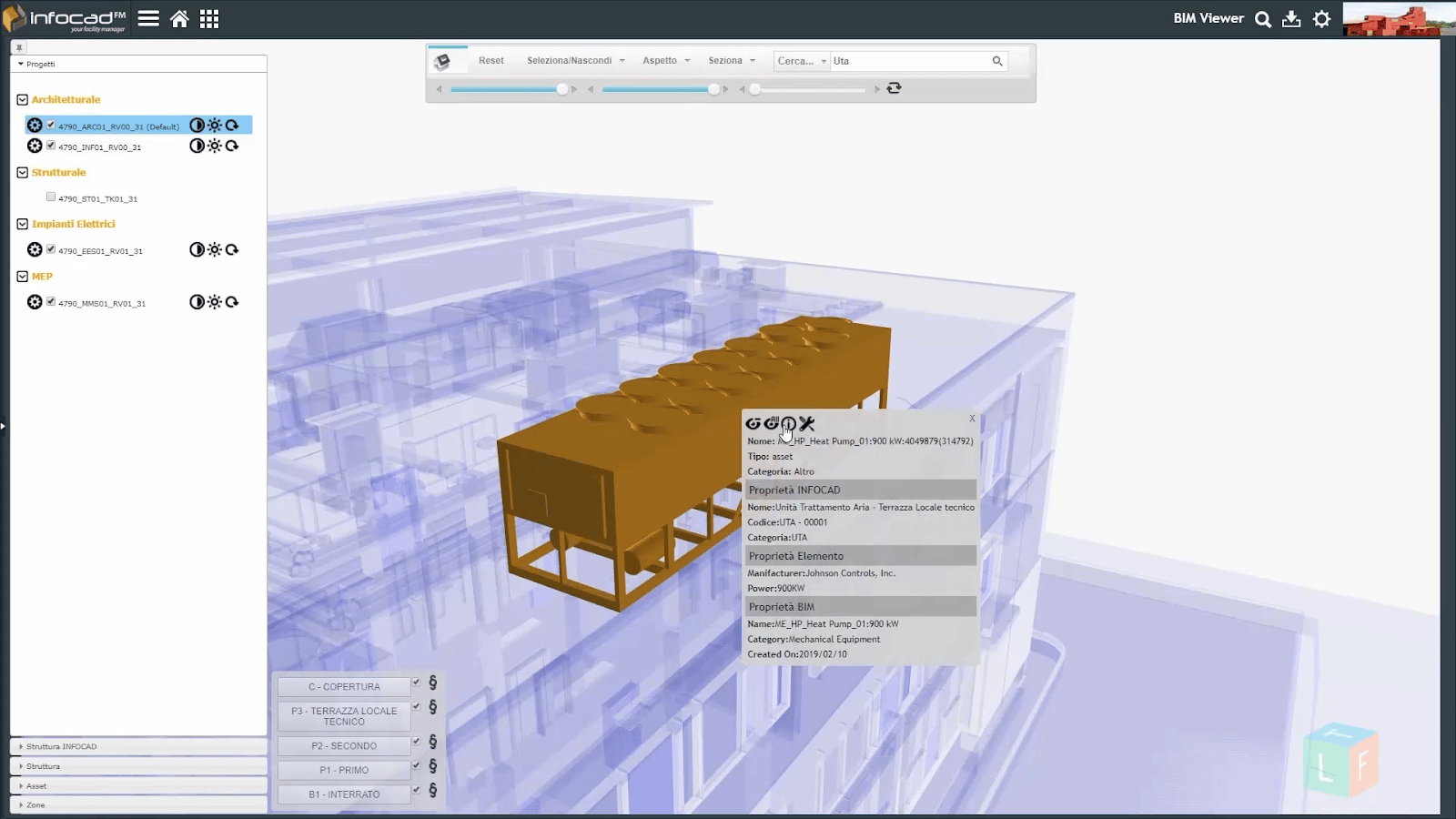The image size is (1456, 819).
Task: Open settings gear in top bar
Action: point(1322,19)
